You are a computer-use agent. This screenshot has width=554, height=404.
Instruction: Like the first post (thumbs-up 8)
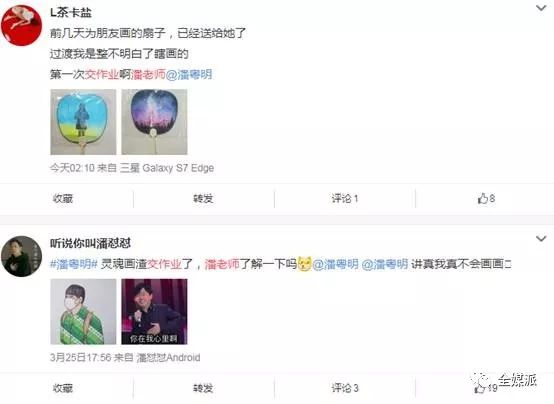[x=486, y=198]
